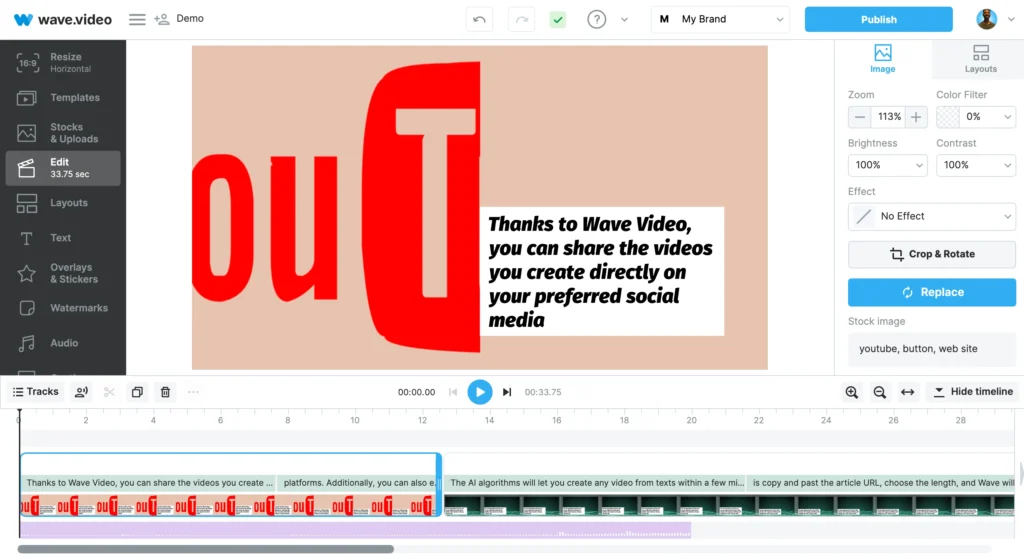Open the No Effect dropdown
The height and width of the screenshot is (559, 1024).
(x=932, y=216)
